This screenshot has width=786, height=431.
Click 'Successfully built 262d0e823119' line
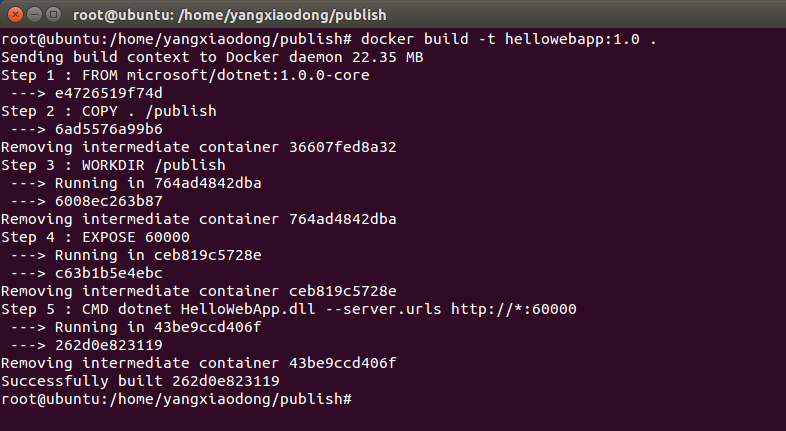coord(140,381)
